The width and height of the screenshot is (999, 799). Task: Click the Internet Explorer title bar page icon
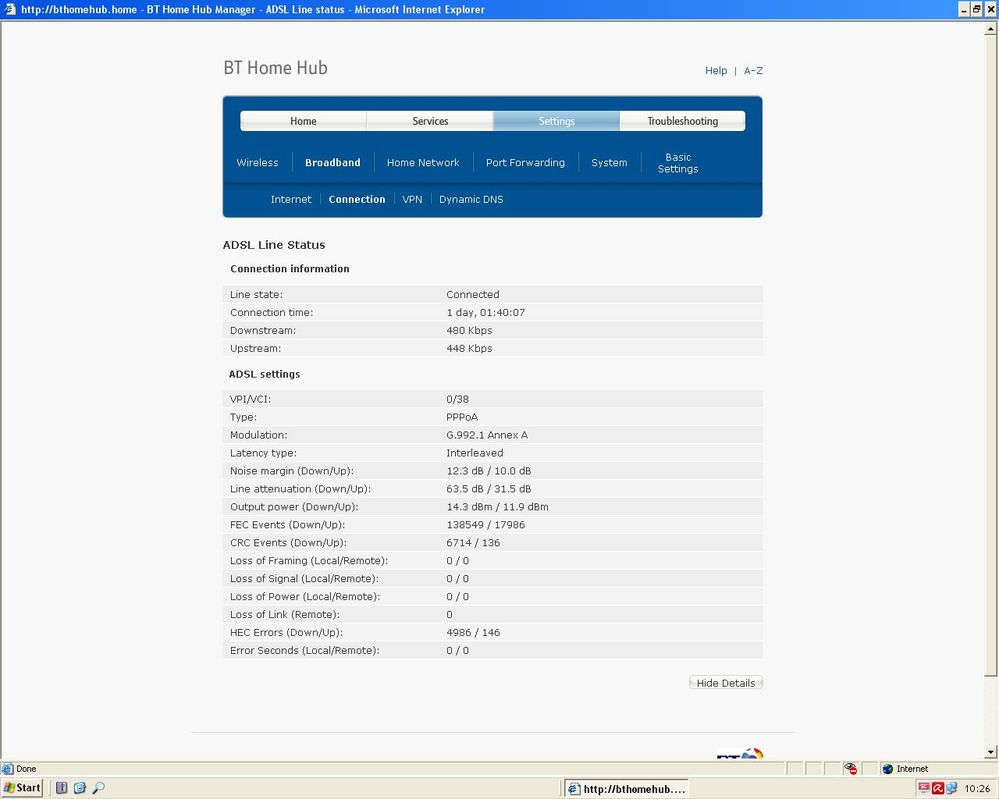coord(10,9)
